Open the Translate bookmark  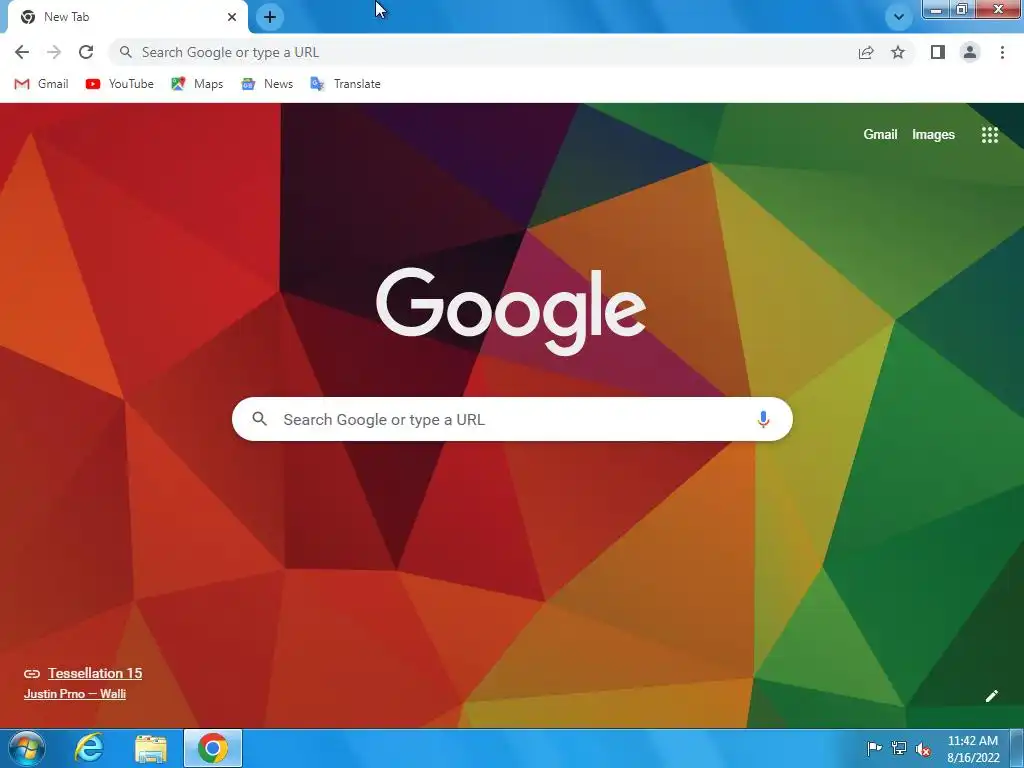[345, 84]
